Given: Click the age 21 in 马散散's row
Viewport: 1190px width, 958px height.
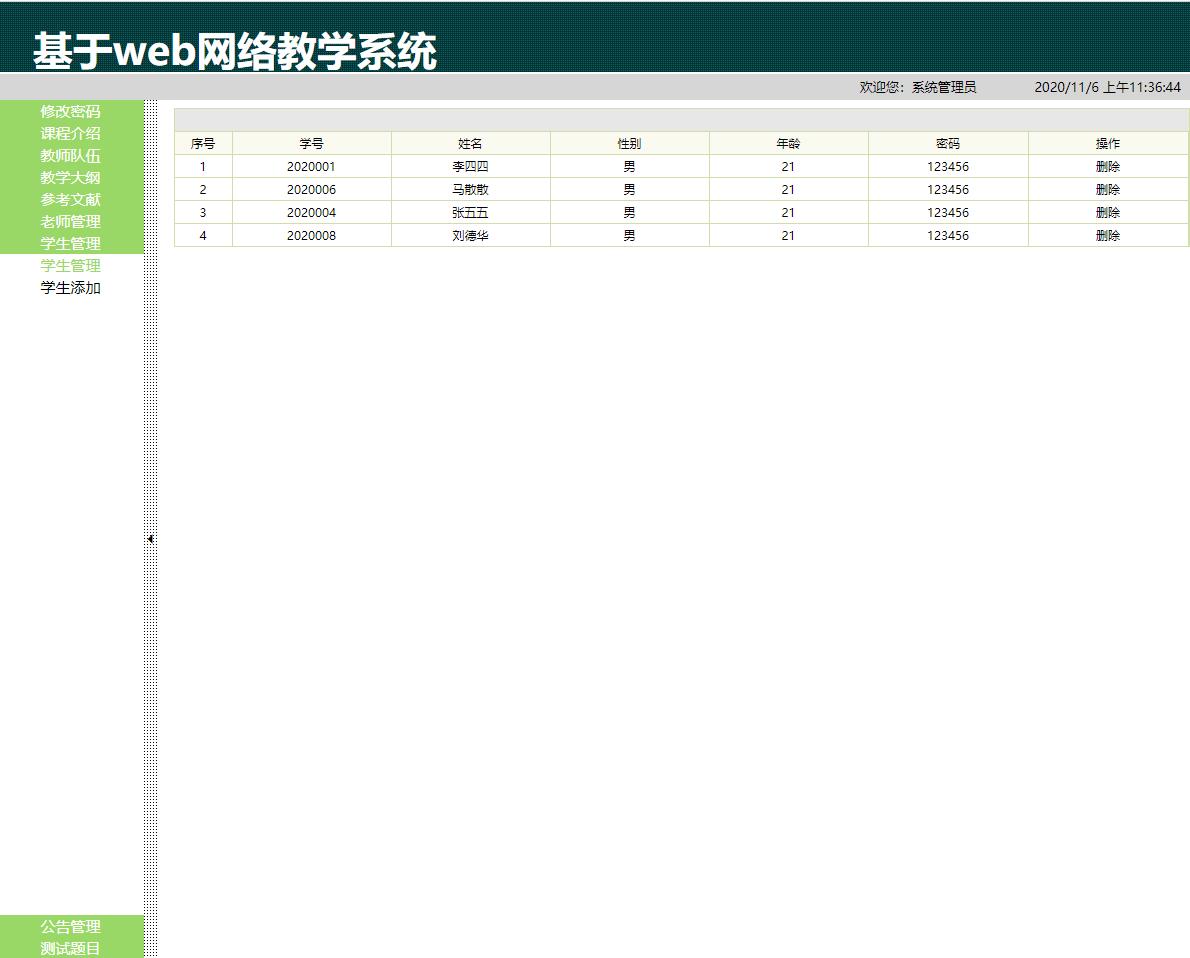Looking at the screenshot, I should pos(789,190).
